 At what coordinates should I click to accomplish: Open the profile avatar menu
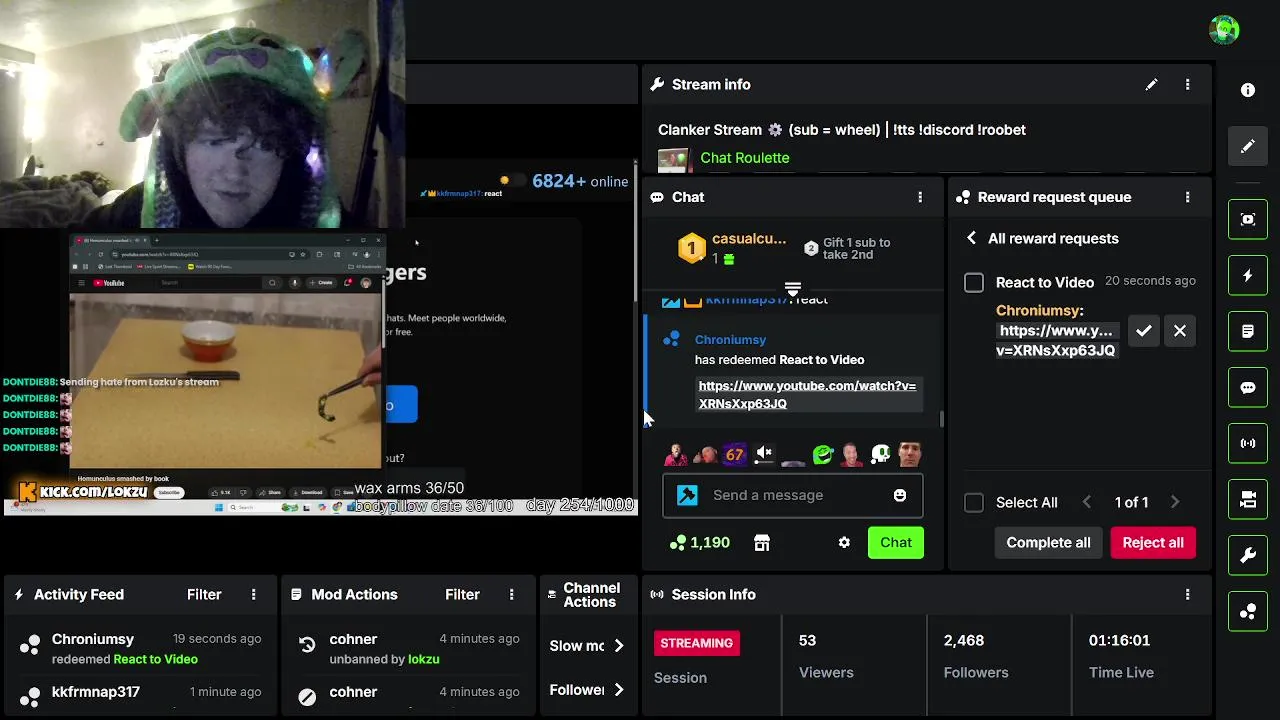(1224, 30)
